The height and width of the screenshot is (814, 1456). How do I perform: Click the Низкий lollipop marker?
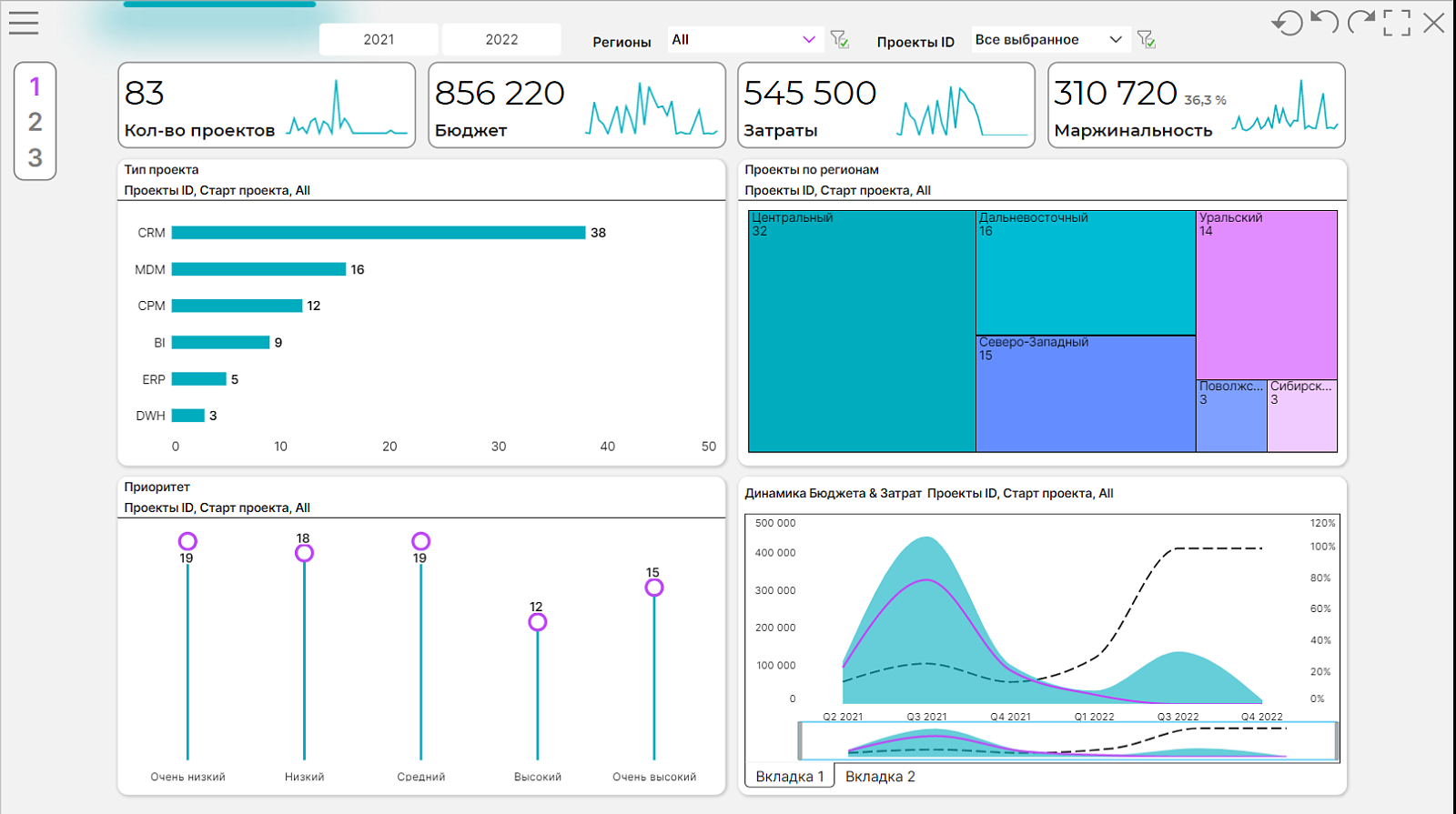point(304,553)
